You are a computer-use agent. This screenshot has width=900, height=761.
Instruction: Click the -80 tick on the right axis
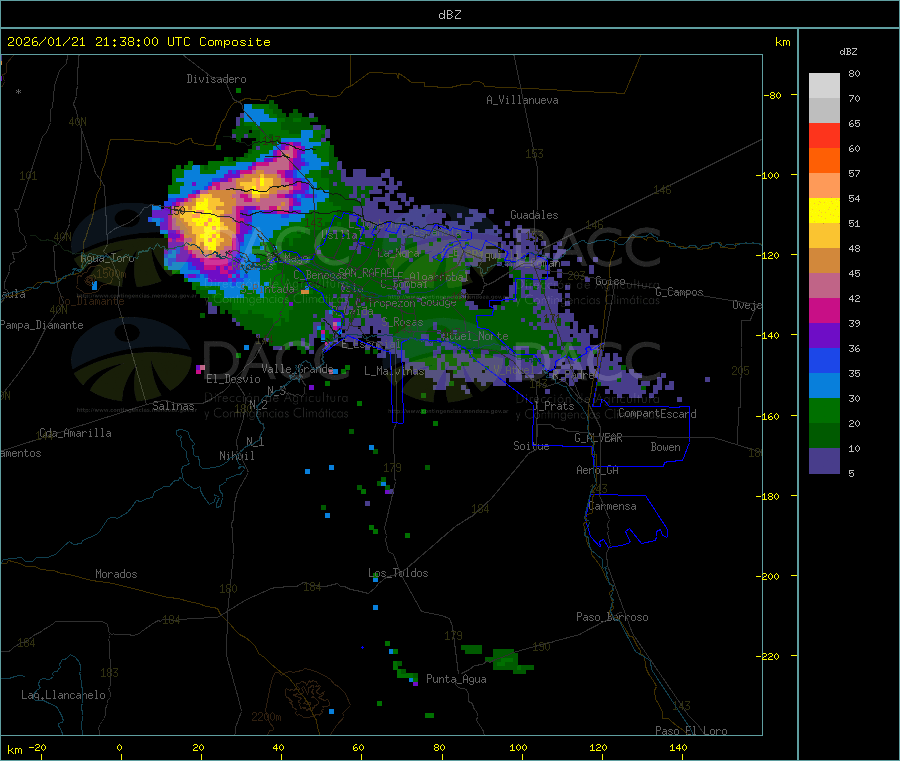pos(772,95)
